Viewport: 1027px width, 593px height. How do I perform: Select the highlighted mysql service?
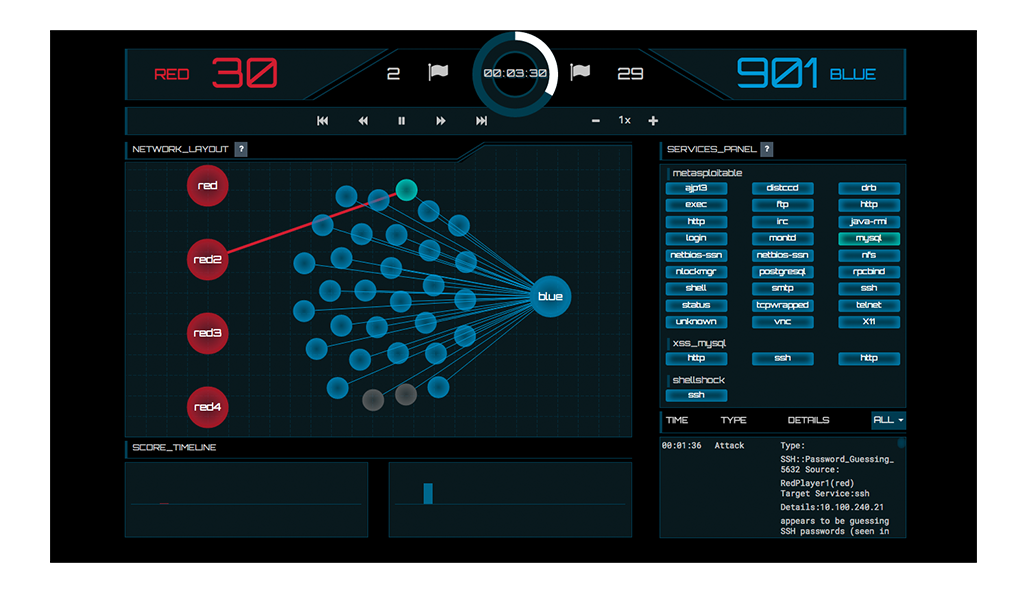[869, 239]
